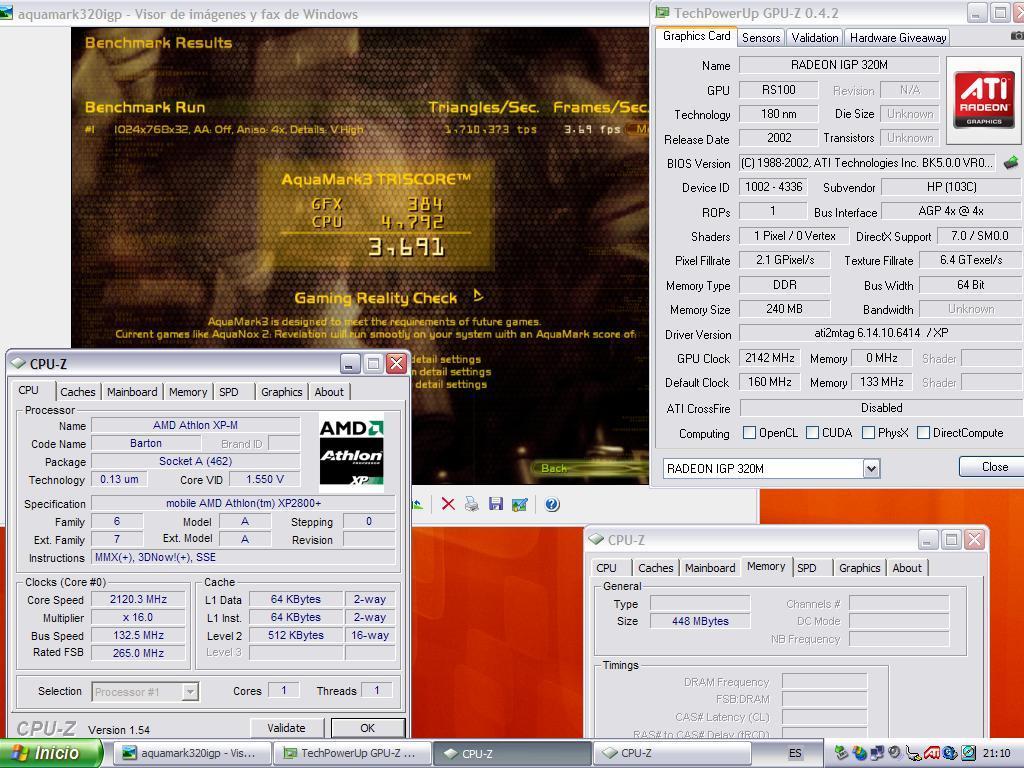Click the print icon in image viewer toolbar
The image size is (1024, 768).
coord(472,504)
